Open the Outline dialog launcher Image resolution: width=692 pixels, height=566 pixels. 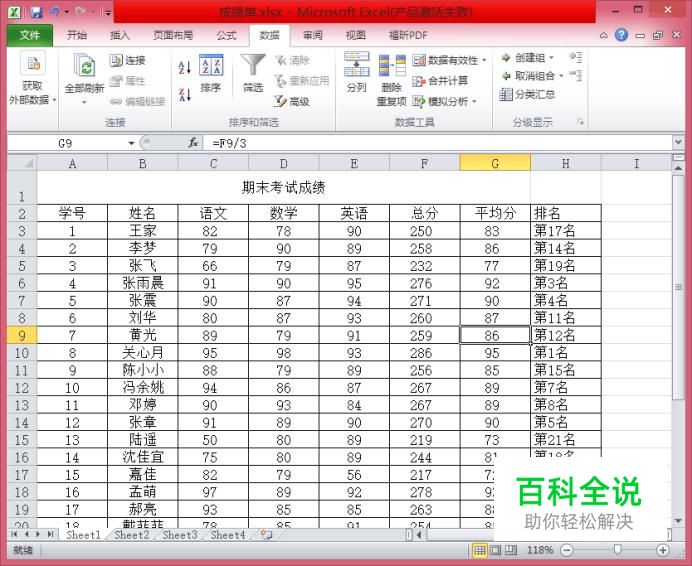click(x=580, y=122)
